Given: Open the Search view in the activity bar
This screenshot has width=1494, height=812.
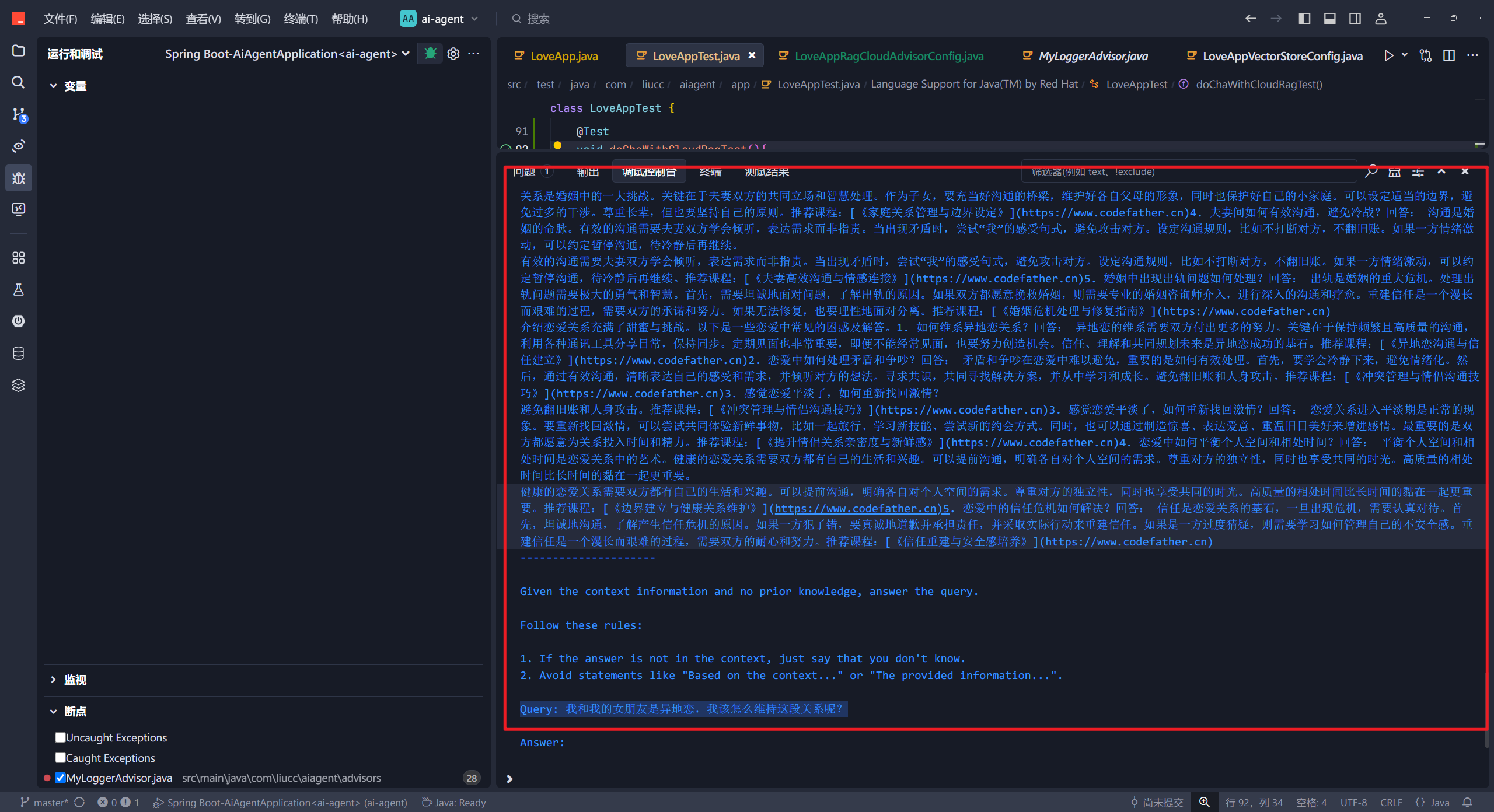Looking at the screenshot, I should pyautogui.click(x=18, y=82).
